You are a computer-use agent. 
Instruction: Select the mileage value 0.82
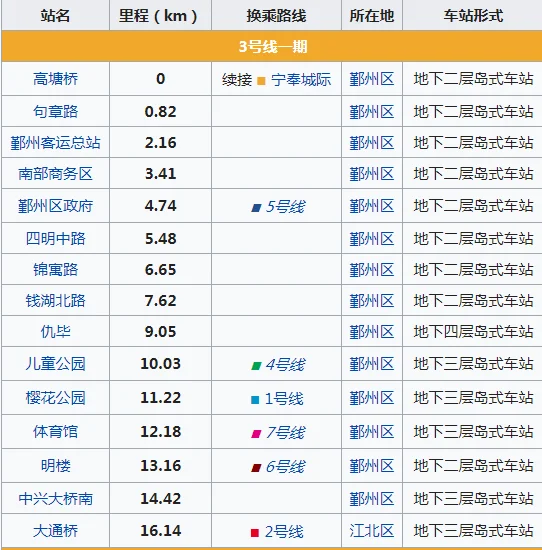point(161,112)
